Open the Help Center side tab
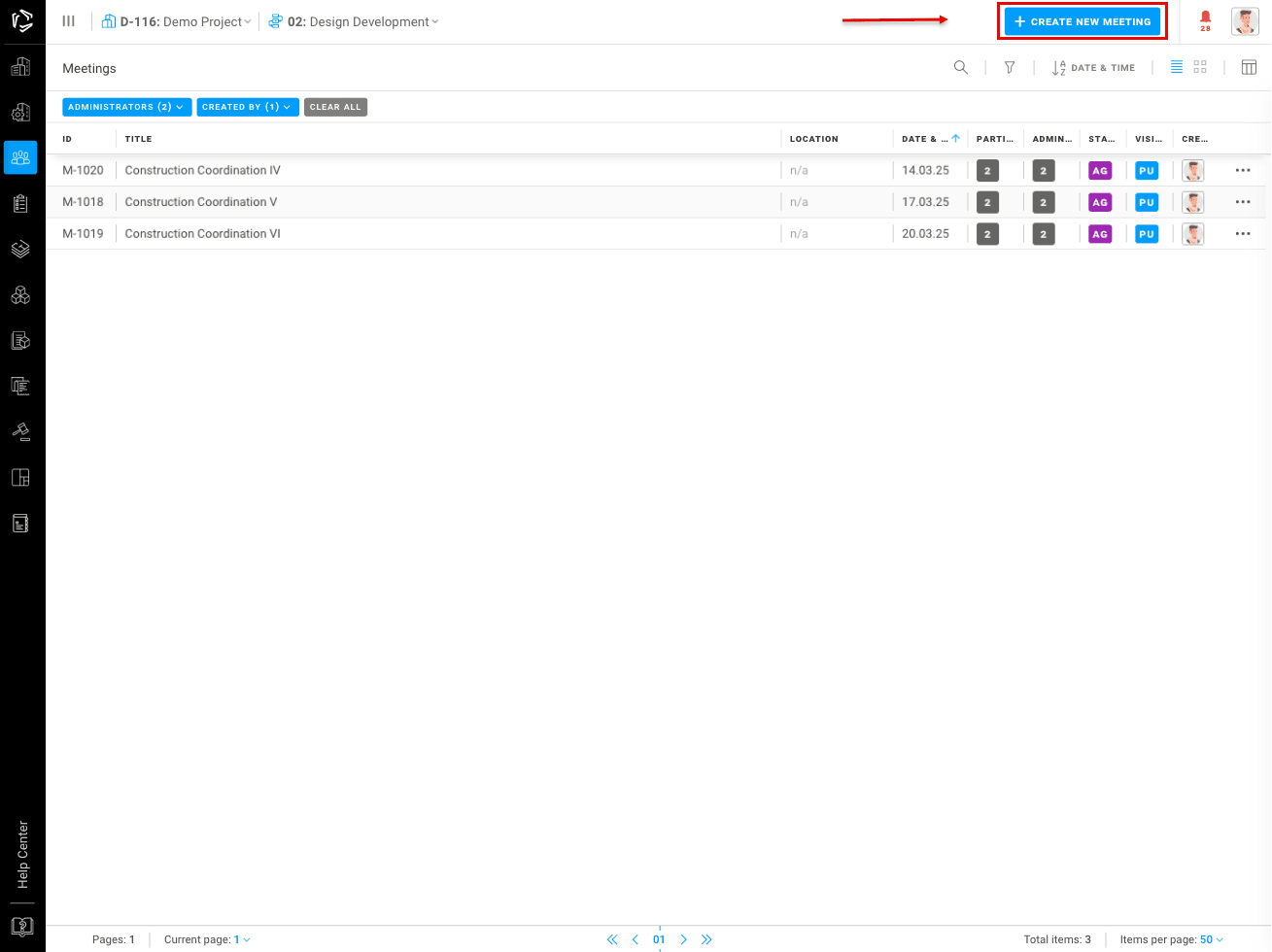1272x952 pixels. click(x=23, y=855)
